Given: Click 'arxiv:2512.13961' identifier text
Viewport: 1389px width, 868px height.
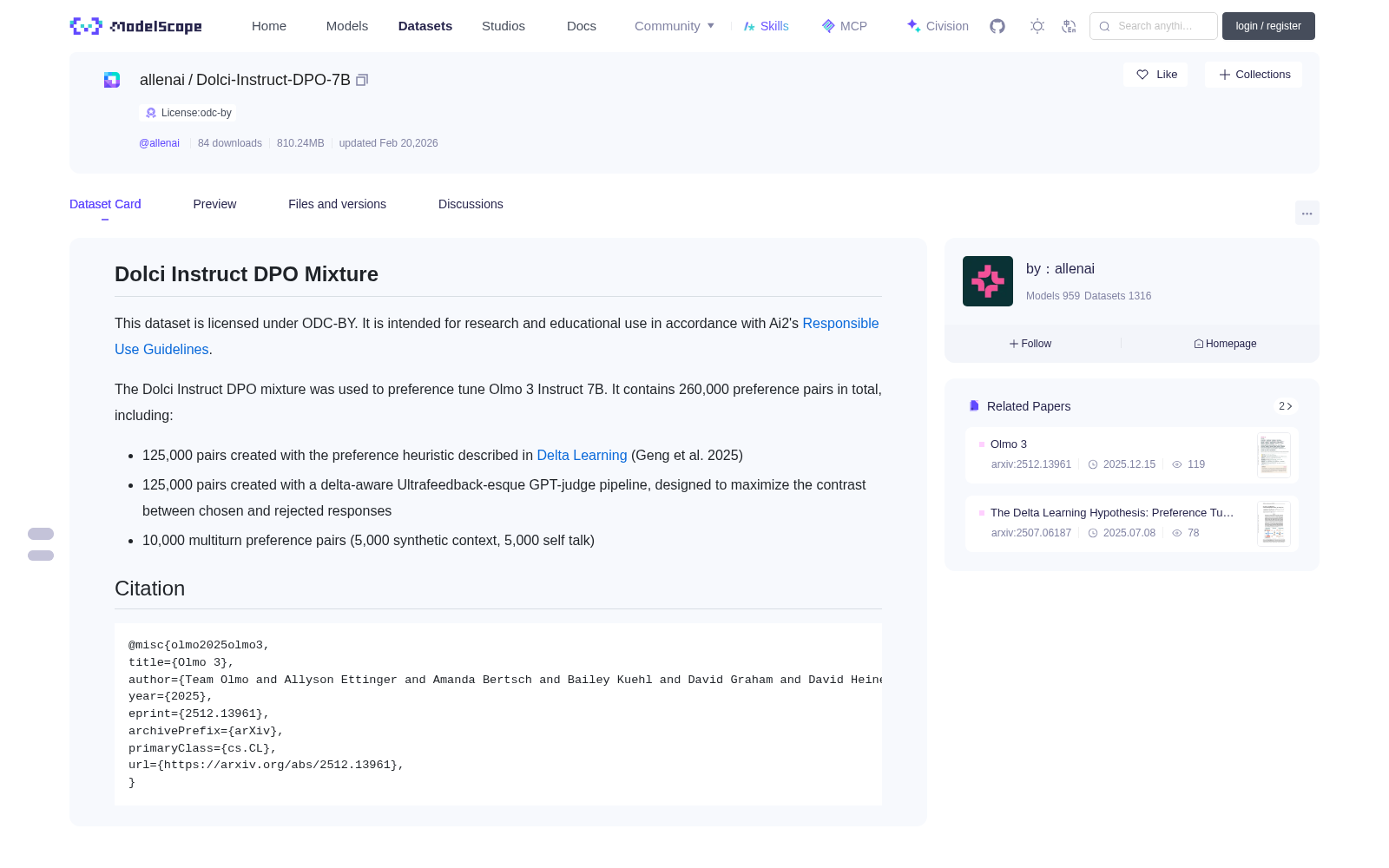Looking at the screenshot, I should (1031, 464).
